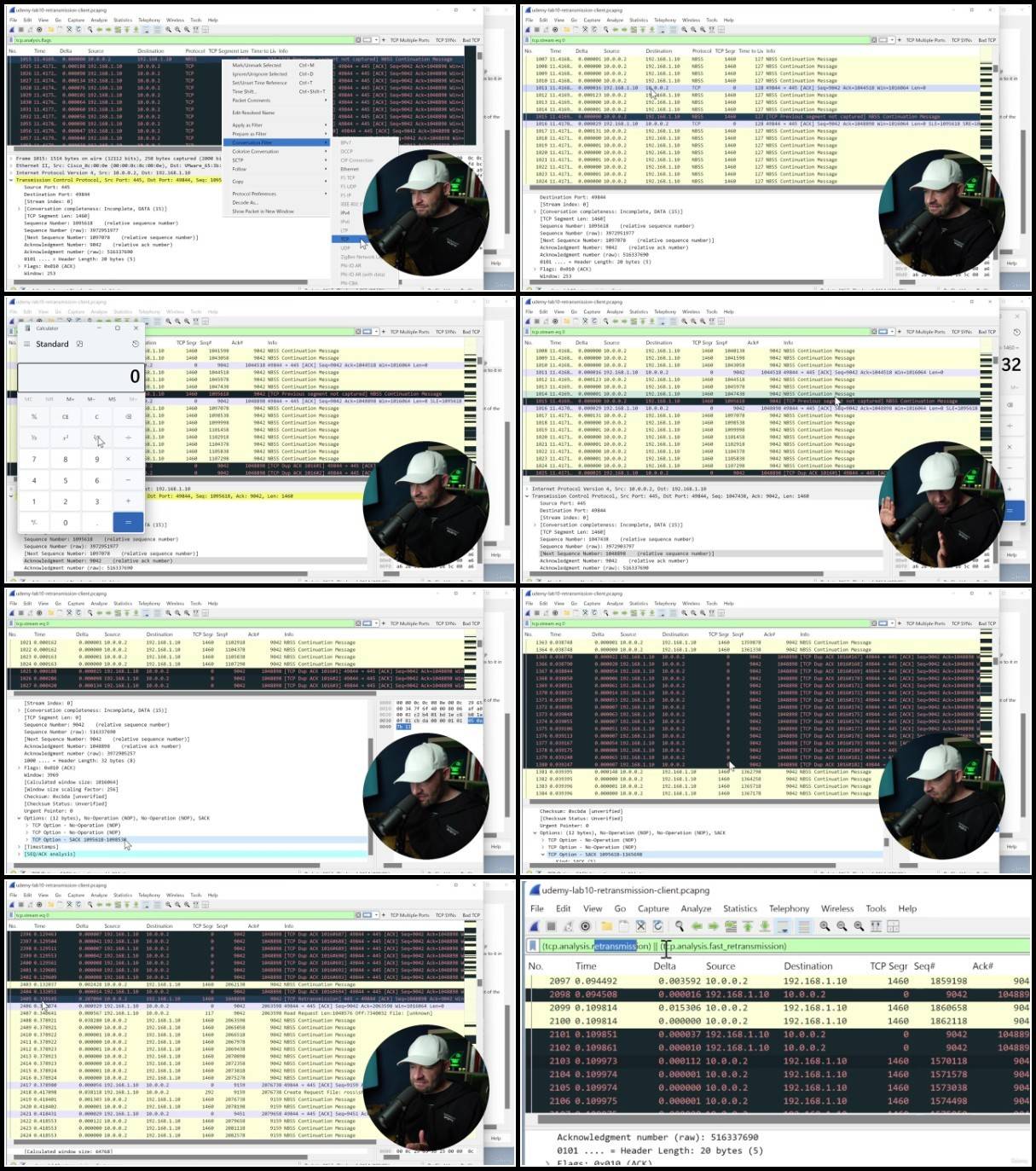This screenshot has width=1036, height=1171.
Task: Click the shark-fin Start Capture icon in the zoomed-in Wireshark toolbar
Action: point(535,926)
